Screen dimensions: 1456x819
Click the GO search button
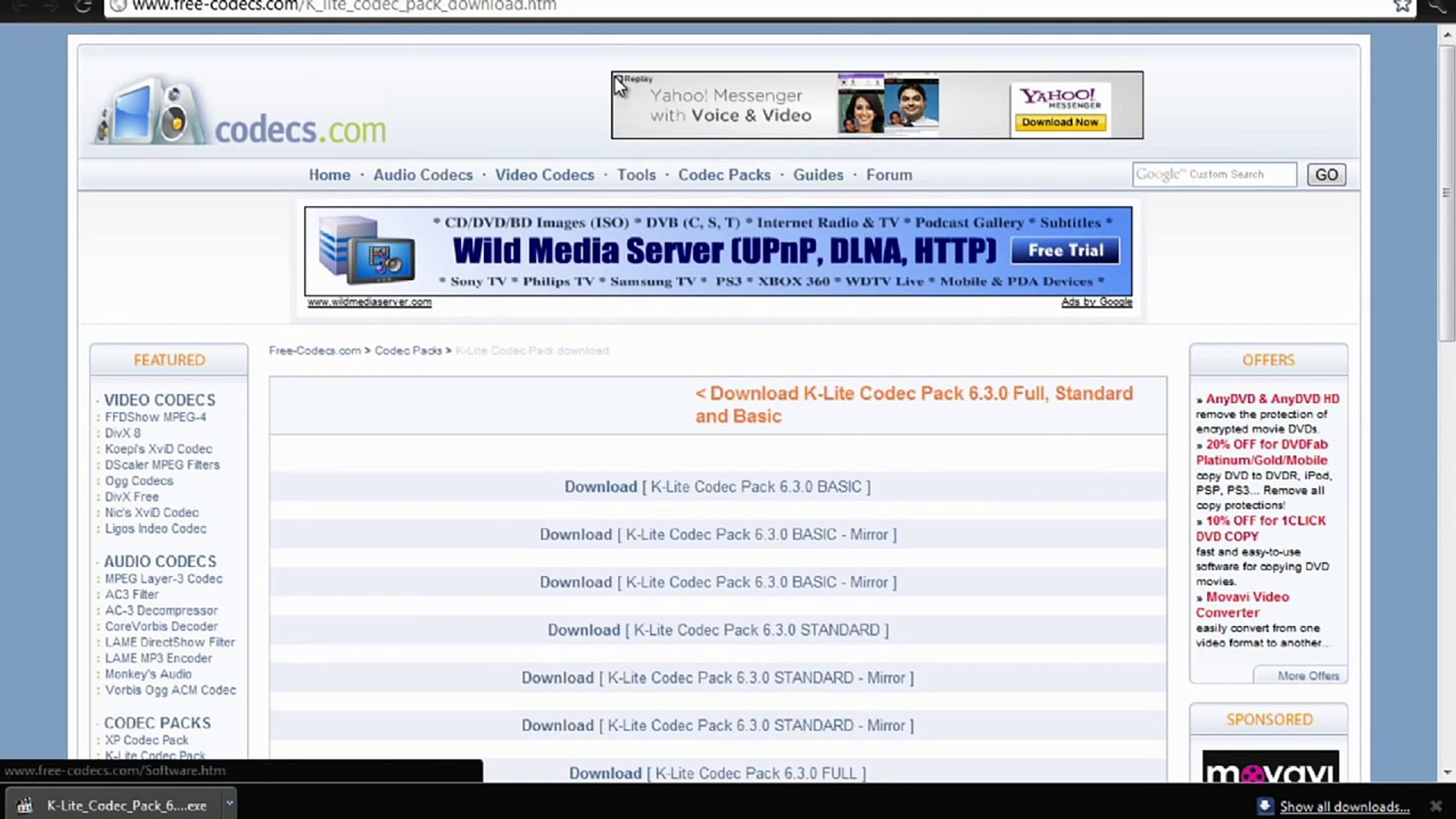pyautogui.click(x=1326, y=174)
